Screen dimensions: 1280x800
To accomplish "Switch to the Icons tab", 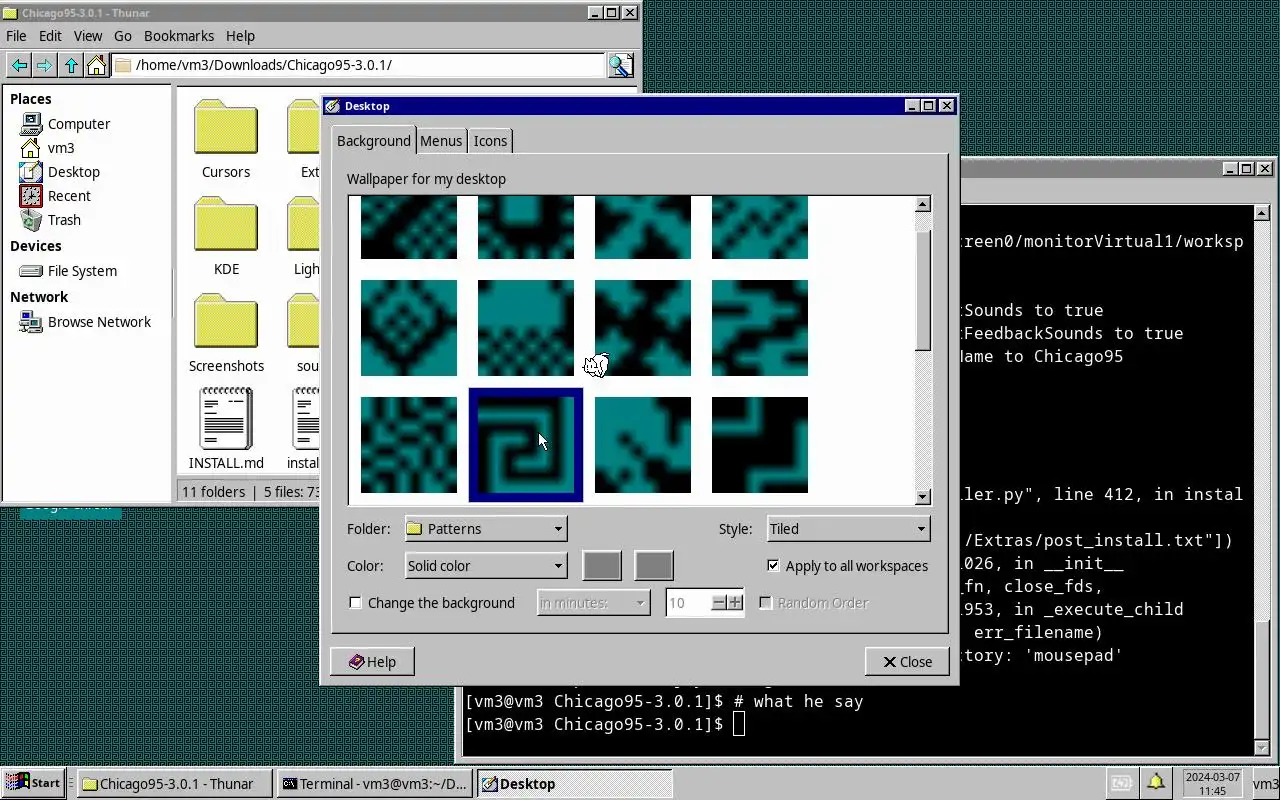I will (x=490, y=141).
